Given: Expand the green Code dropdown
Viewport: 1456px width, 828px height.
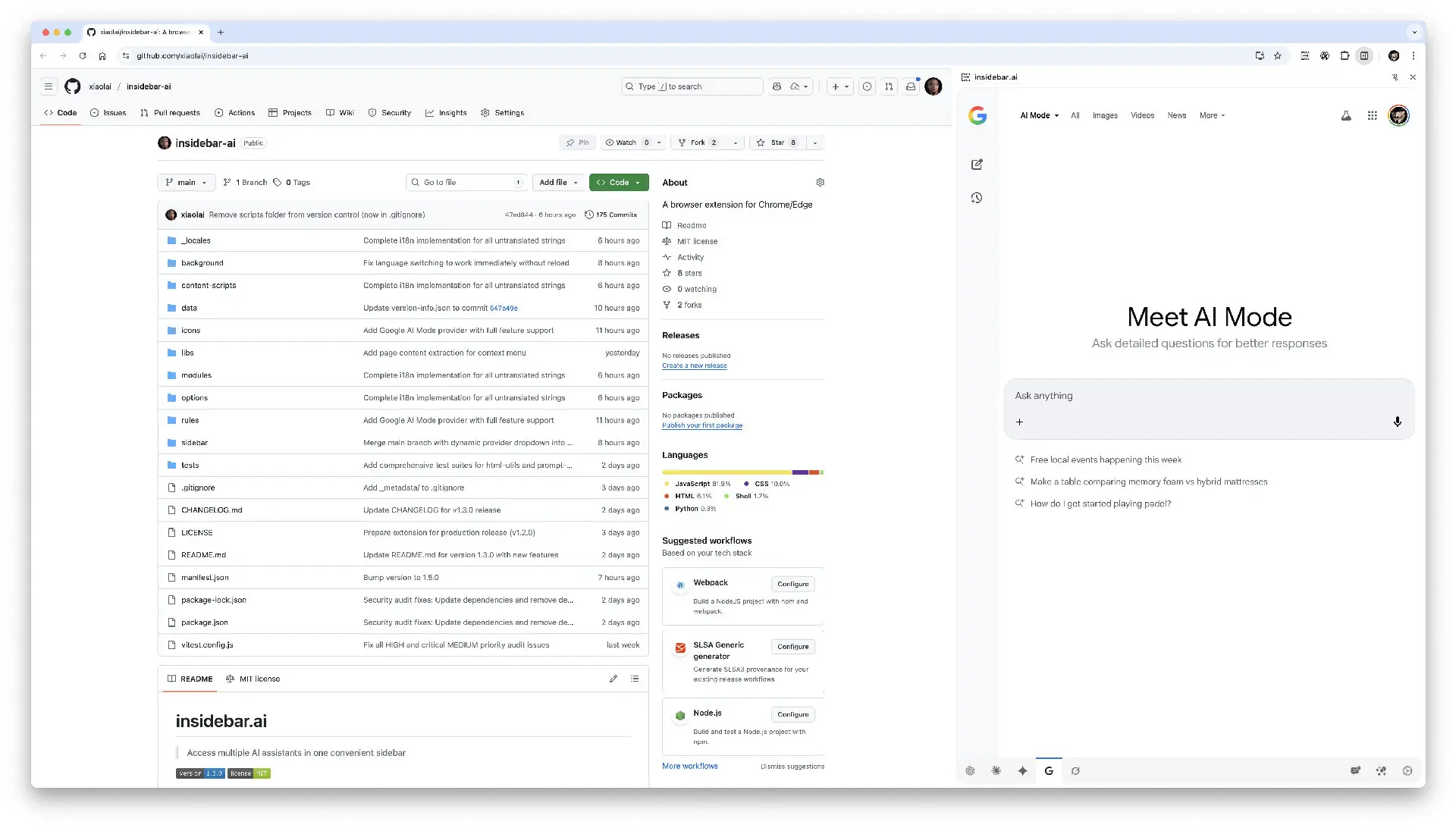Looking at the screenshot, I should click(619, 183).
